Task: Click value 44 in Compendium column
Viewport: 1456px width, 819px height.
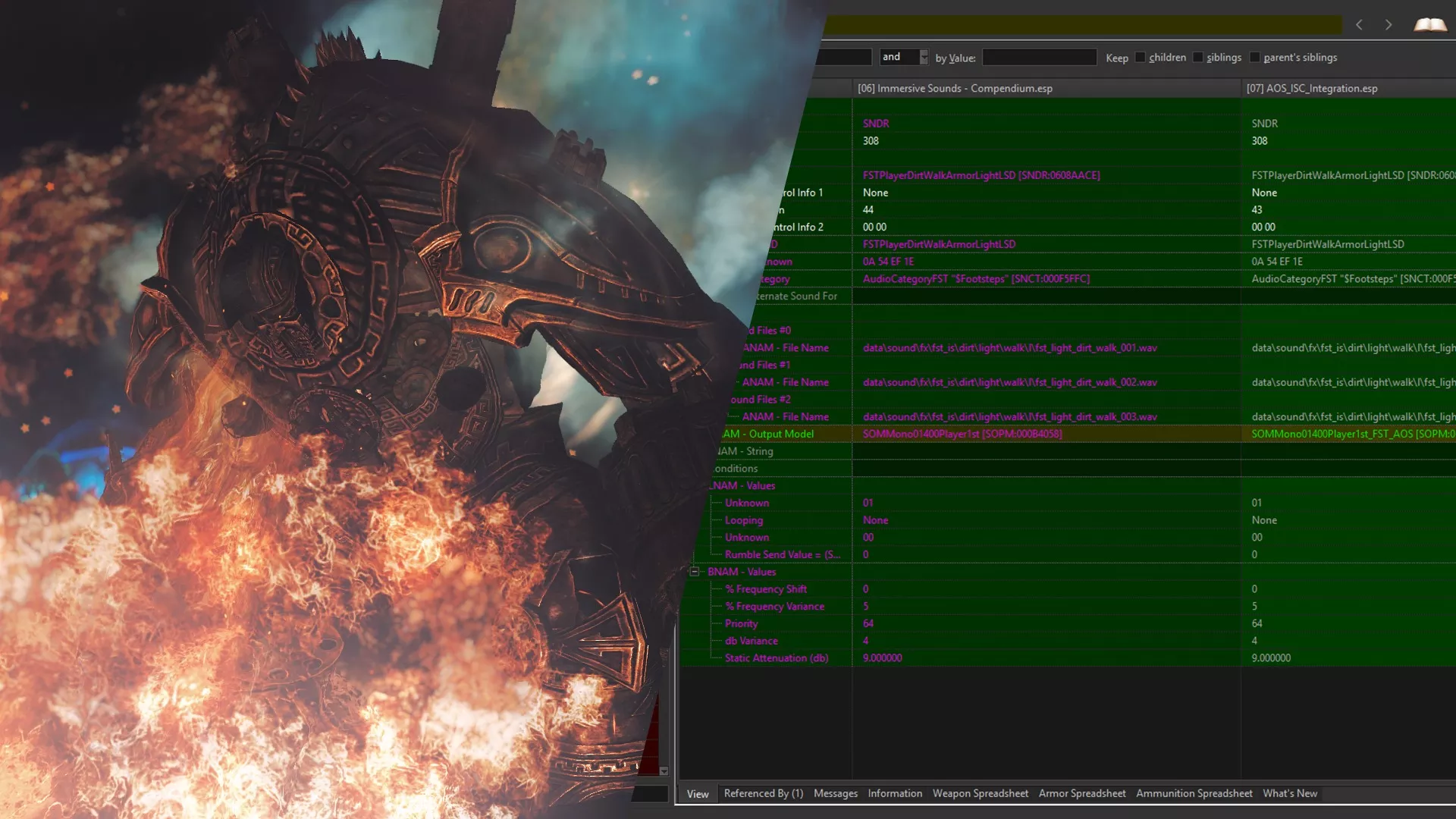Action: coord(868,210)
